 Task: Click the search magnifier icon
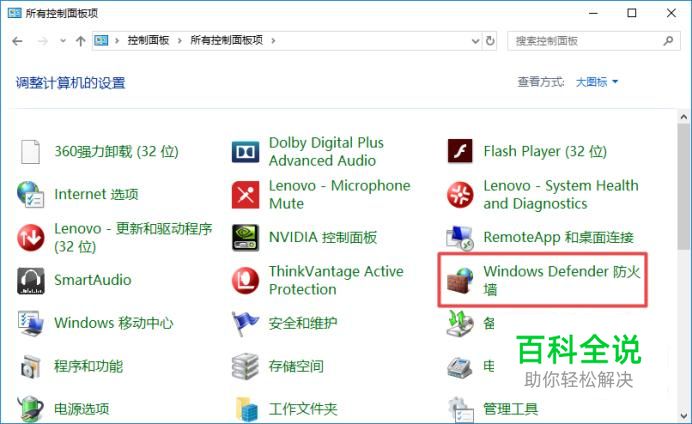pyautogui.click(x=669, y=41)
